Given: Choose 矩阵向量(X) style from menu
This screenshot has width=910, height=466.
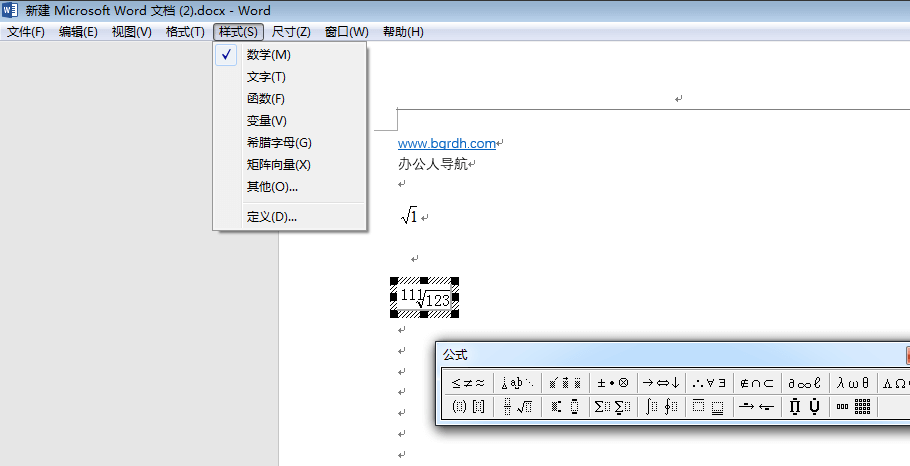Looking at the screenshot, I should pyautogui.click(x=290, y=165).
